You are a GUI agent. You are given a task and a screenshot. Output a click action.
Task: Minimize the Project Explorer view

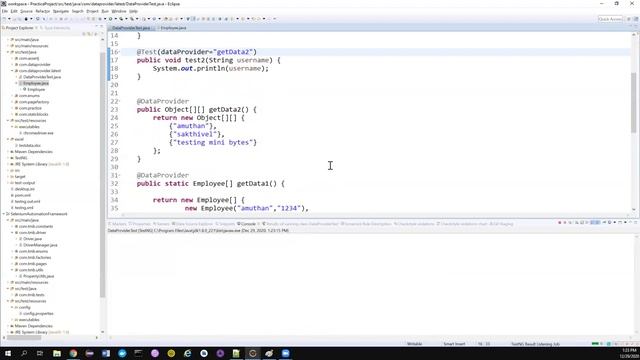click(x=97, y=27)
